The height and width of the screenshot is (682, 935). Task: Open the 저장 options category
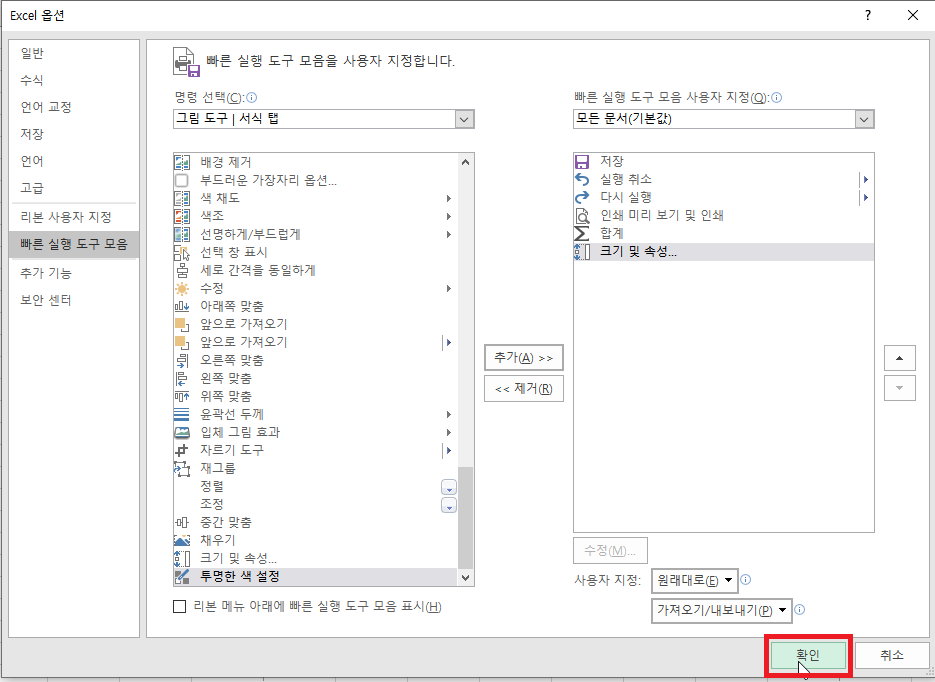74,134
